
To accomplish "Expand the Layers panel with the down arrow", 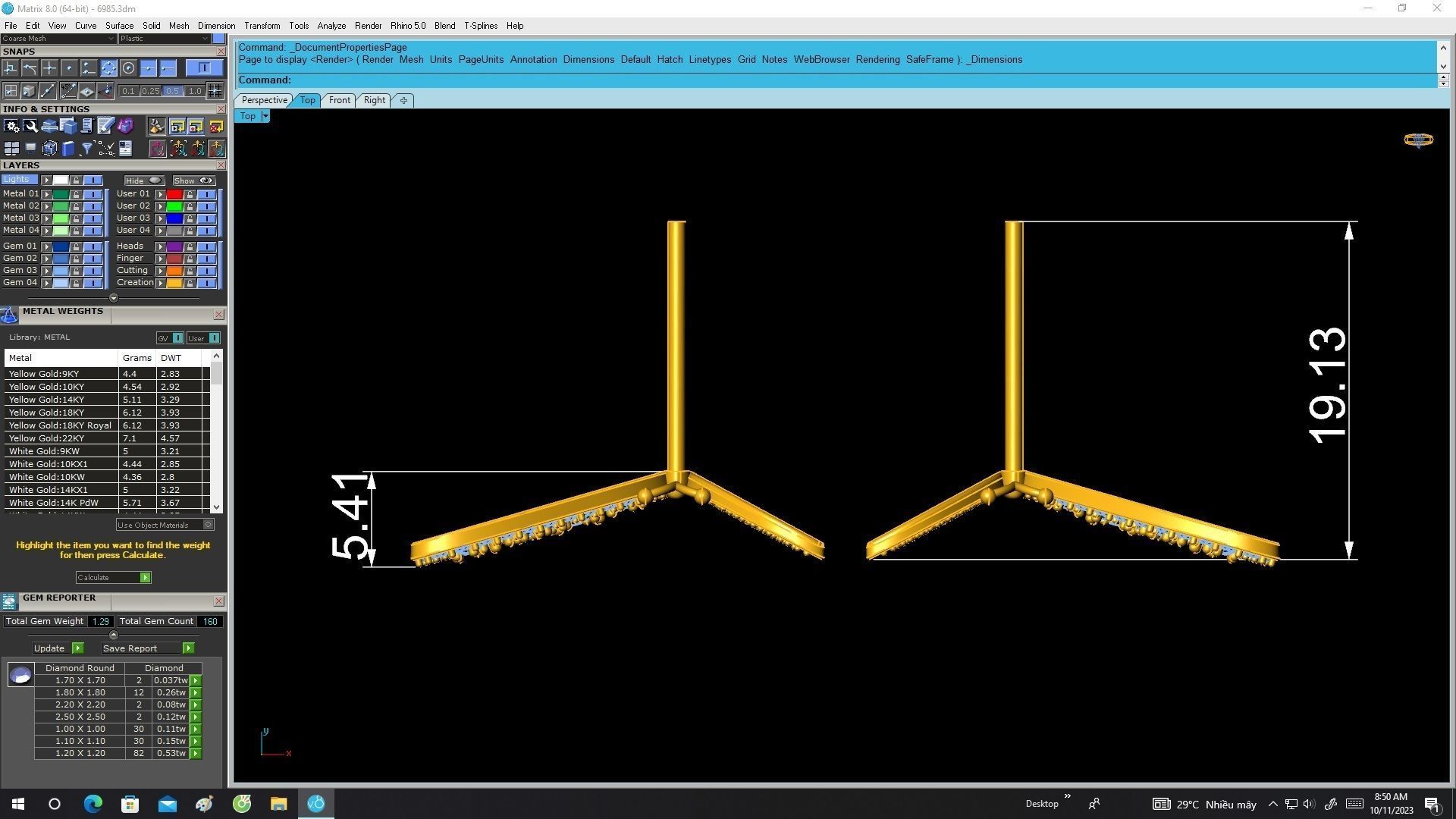I will click(113, 298).
